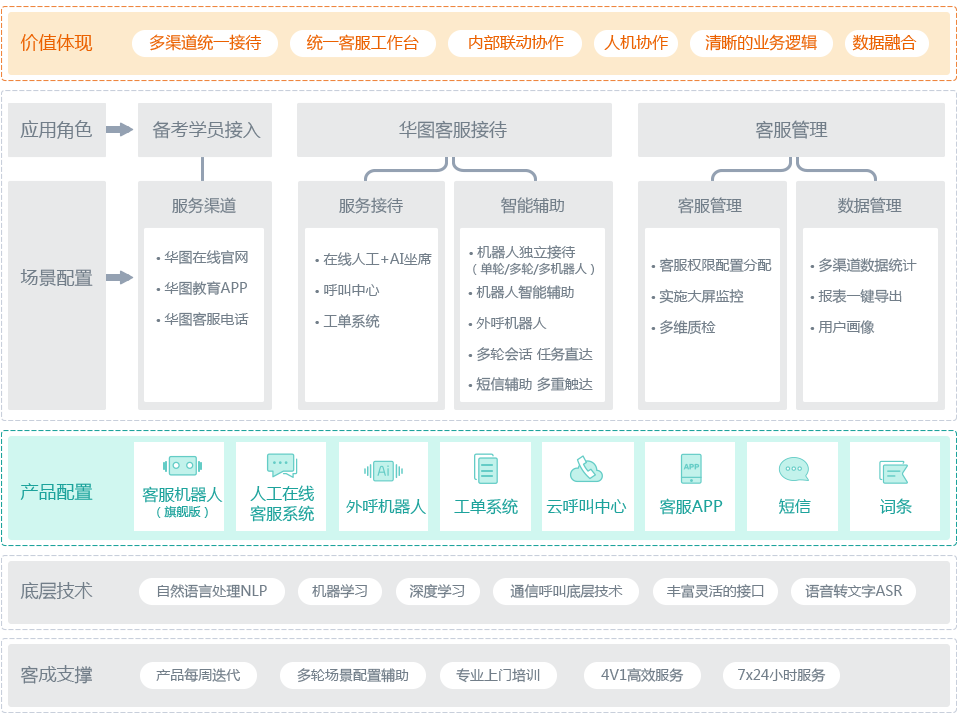960x717 pixels.
Task: Select the 数据融合 pill
Action: coord(887,43)
